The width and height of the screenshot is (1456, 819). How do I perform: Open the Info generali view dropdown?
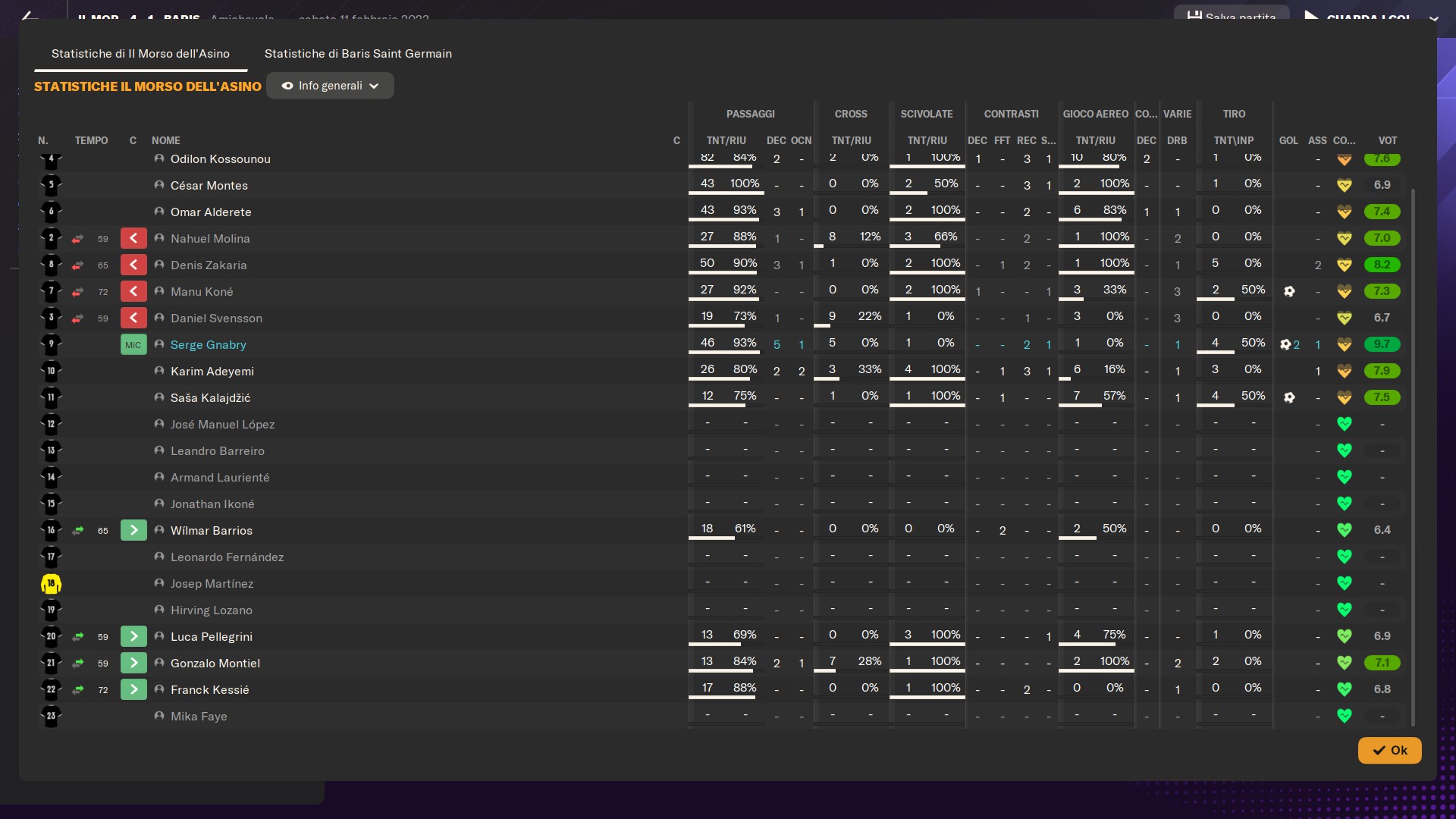click(330, 86)
